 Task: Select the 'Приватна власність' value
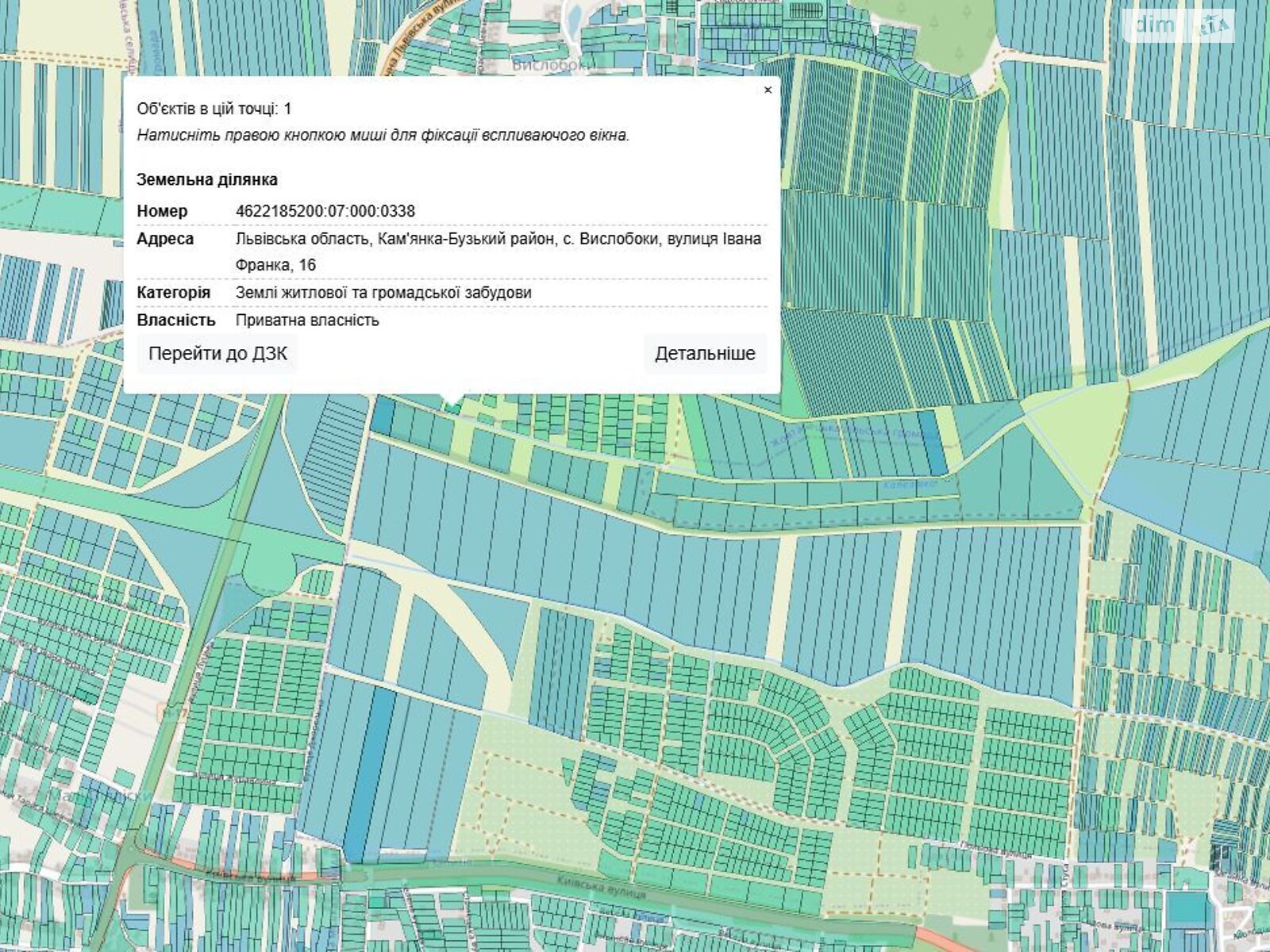pyautogui.click(x=307, y=321)
